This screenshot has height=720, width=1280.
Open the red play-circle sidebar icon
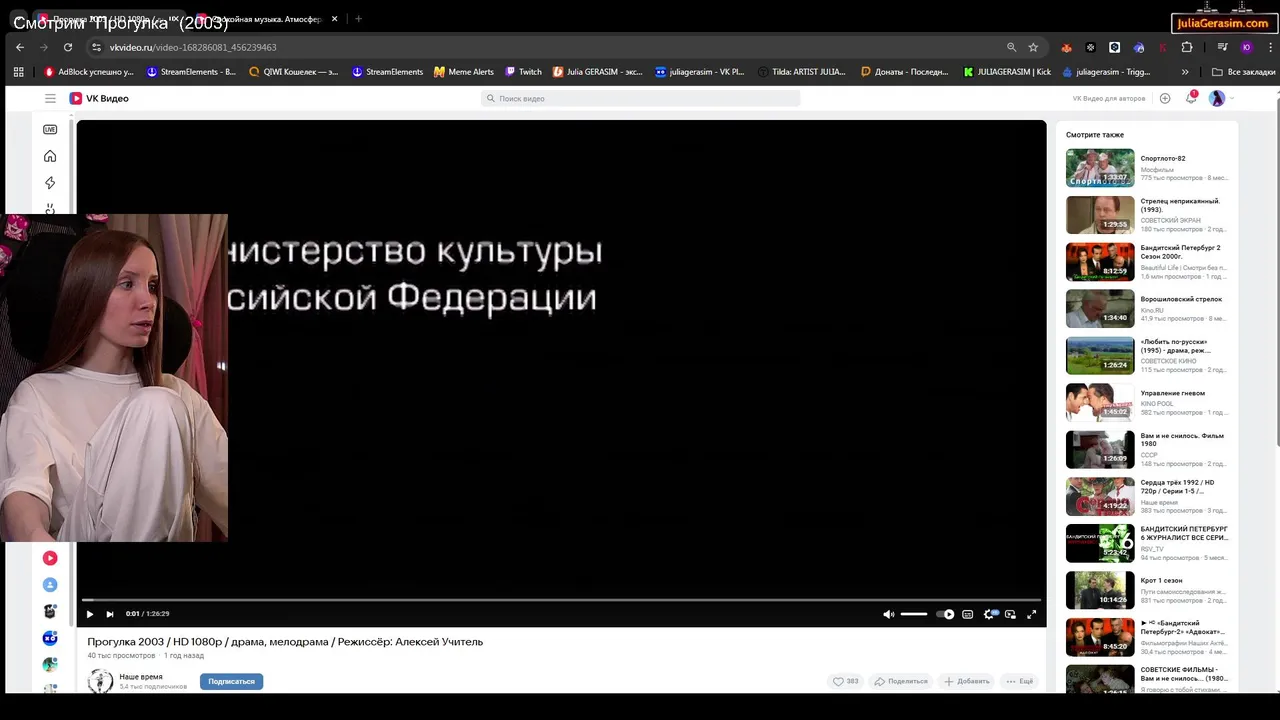tap(50, 558)
